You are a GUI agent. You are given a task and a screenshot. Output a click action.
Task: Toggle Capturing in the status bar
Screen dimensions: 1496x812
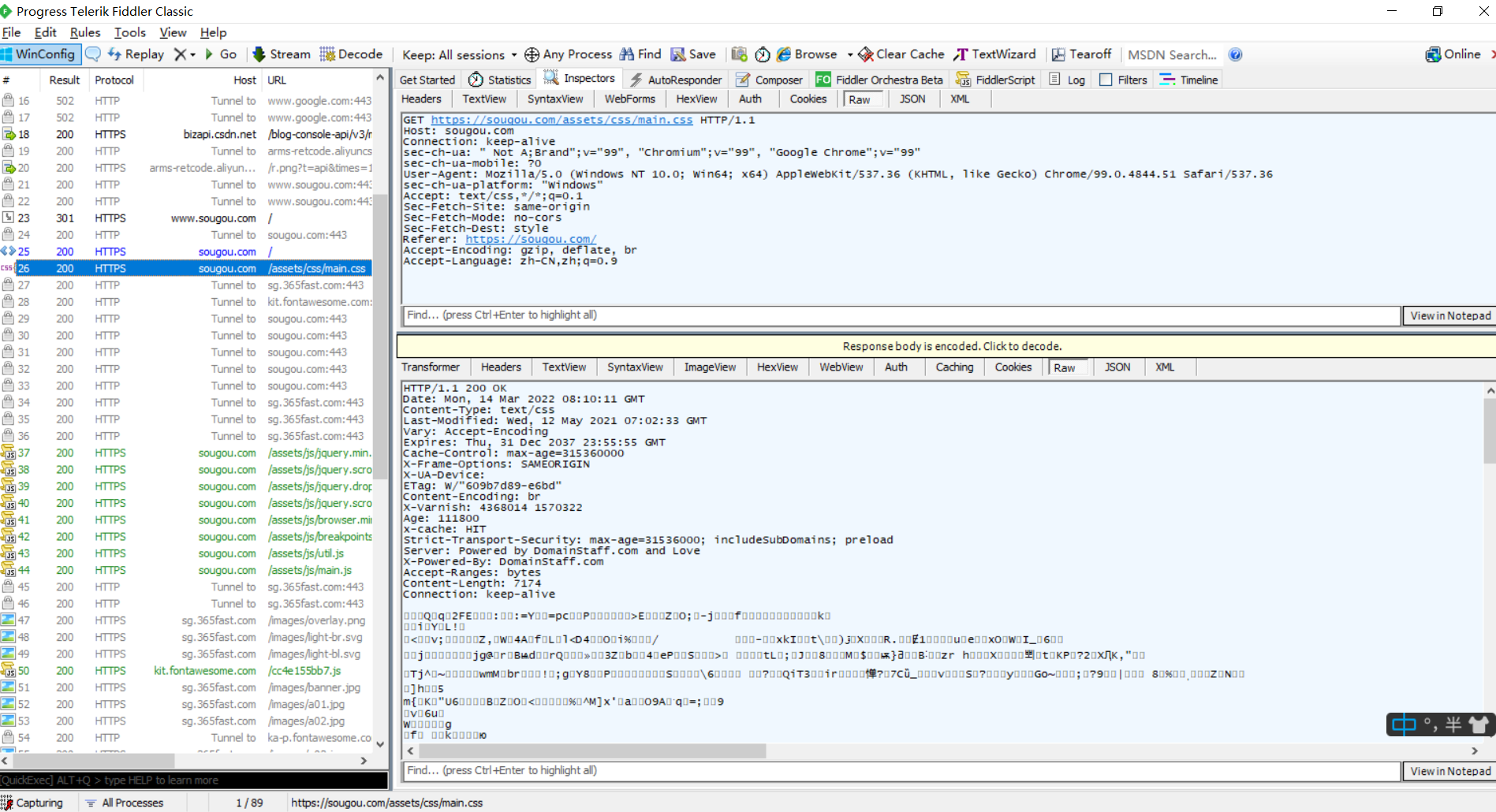(x=32, y=803)
